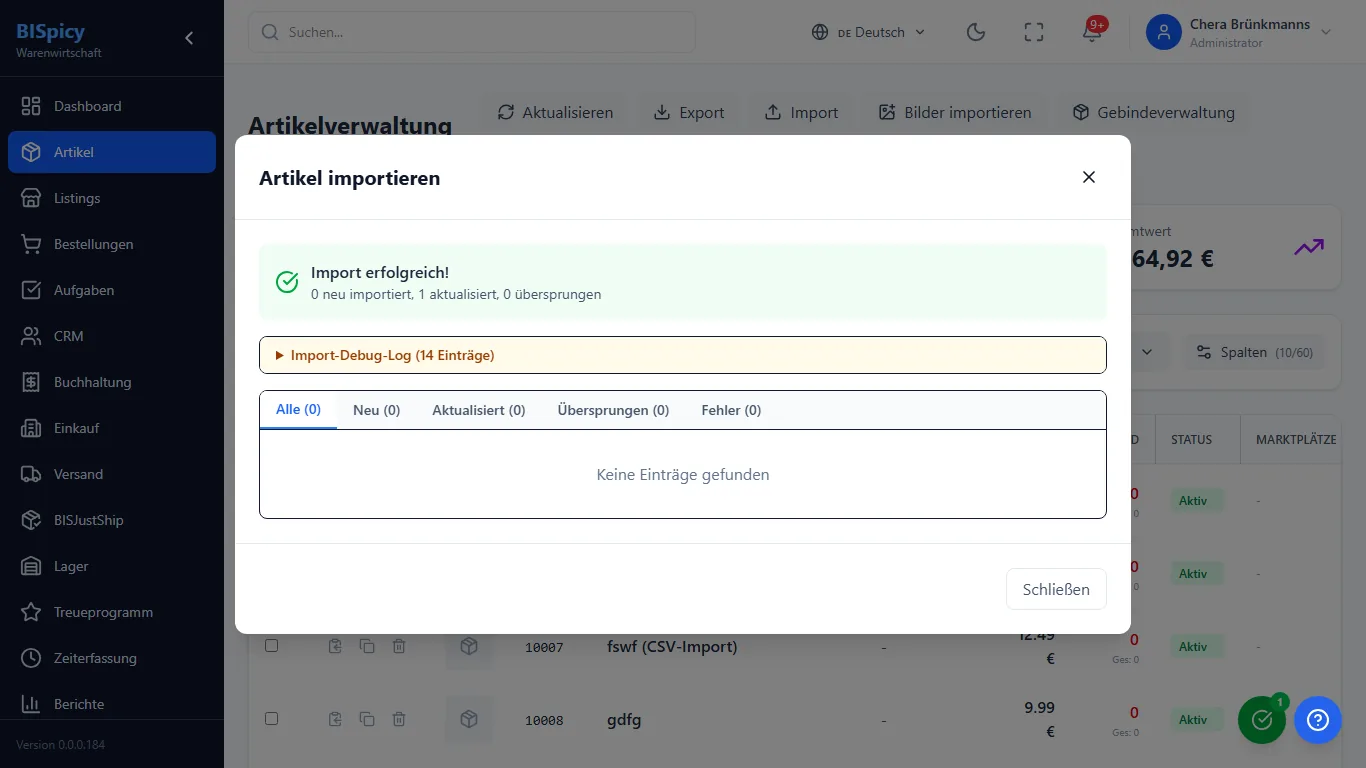Click the clipboard icon in row 10008
The height and width of the screenshot is (768, 1366).
[x=335, y=718]
